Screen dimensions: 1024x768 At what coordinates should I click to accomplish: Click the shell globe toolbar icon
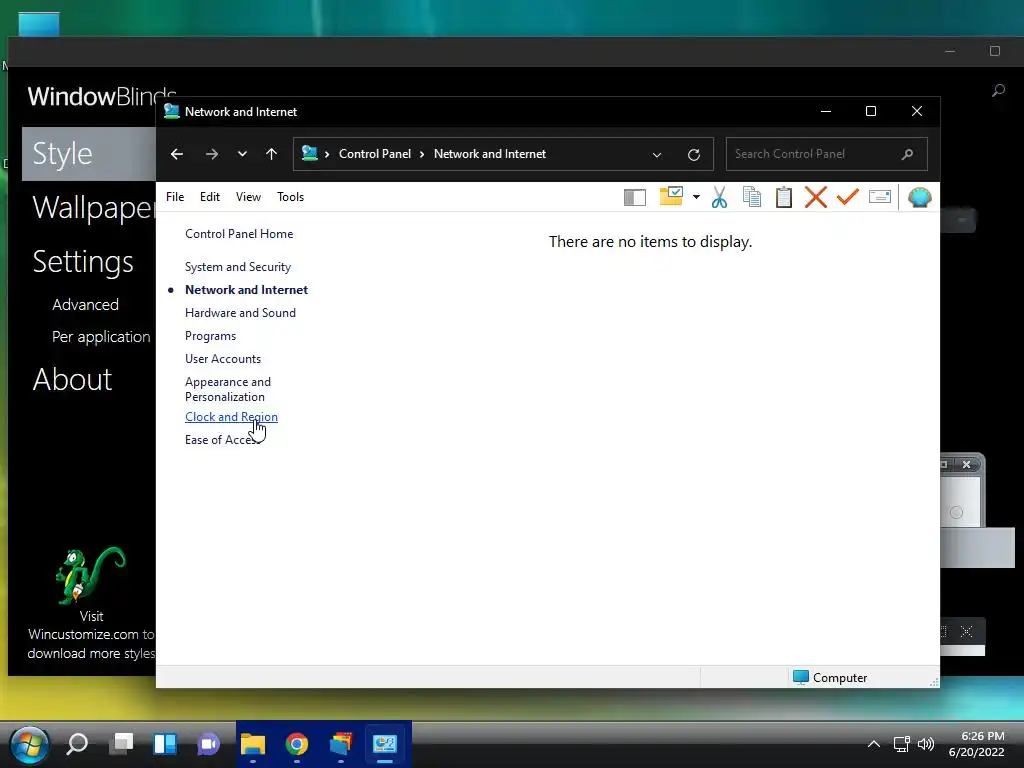920,197
